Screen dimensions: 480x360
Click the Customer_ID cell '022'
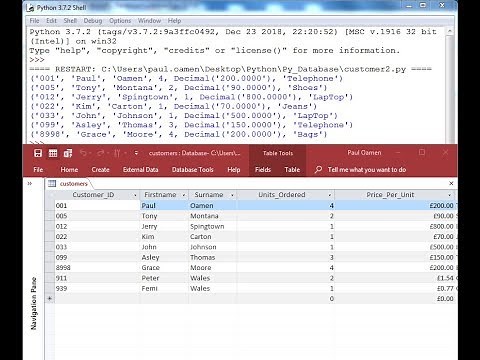pyautogui.click(x=97, y=237)
